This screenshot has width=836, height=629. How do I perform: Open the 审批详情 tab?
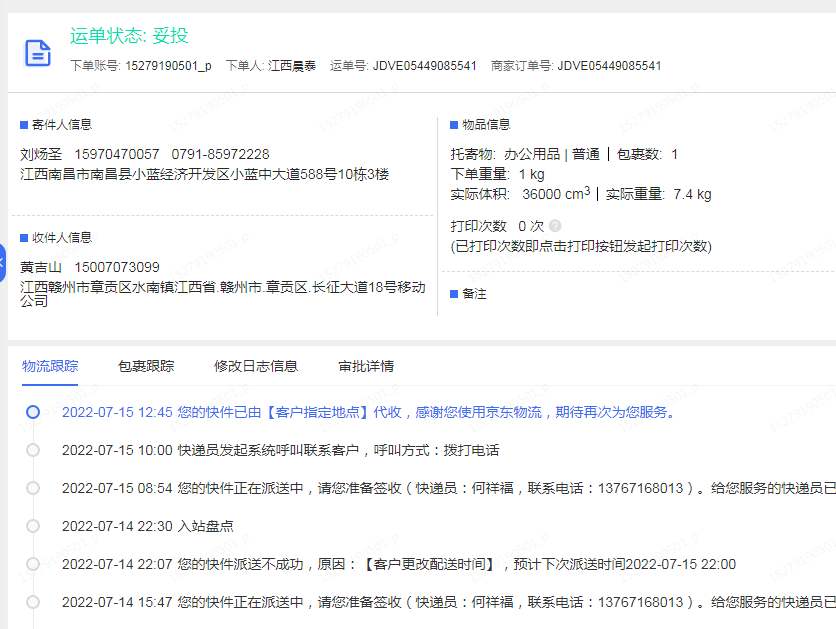tap(366, 366)
